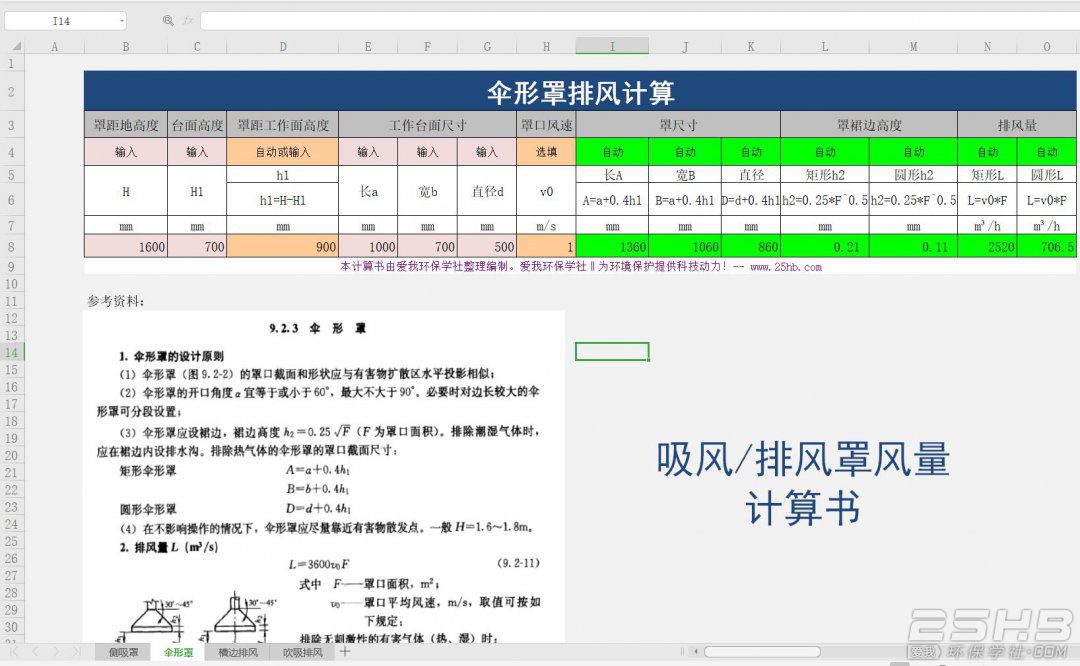Click the cell showing 2520

pyautogui.click(x=987, y=247)
